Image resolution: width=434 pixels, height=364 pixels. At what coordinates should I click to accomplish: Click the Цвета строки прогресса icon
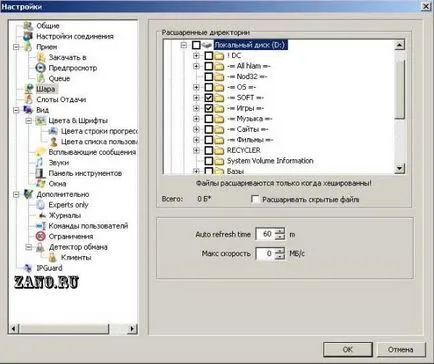click(x=53, y=131)
